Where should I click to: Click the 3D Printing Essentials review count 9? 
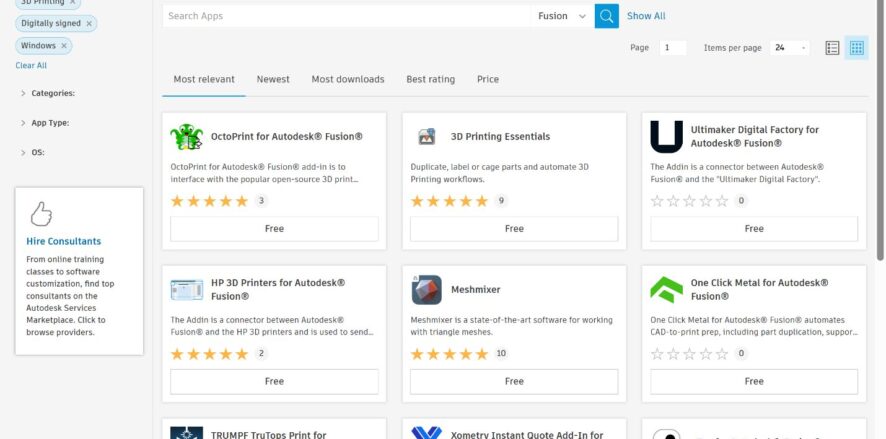(x=501, y=201)
